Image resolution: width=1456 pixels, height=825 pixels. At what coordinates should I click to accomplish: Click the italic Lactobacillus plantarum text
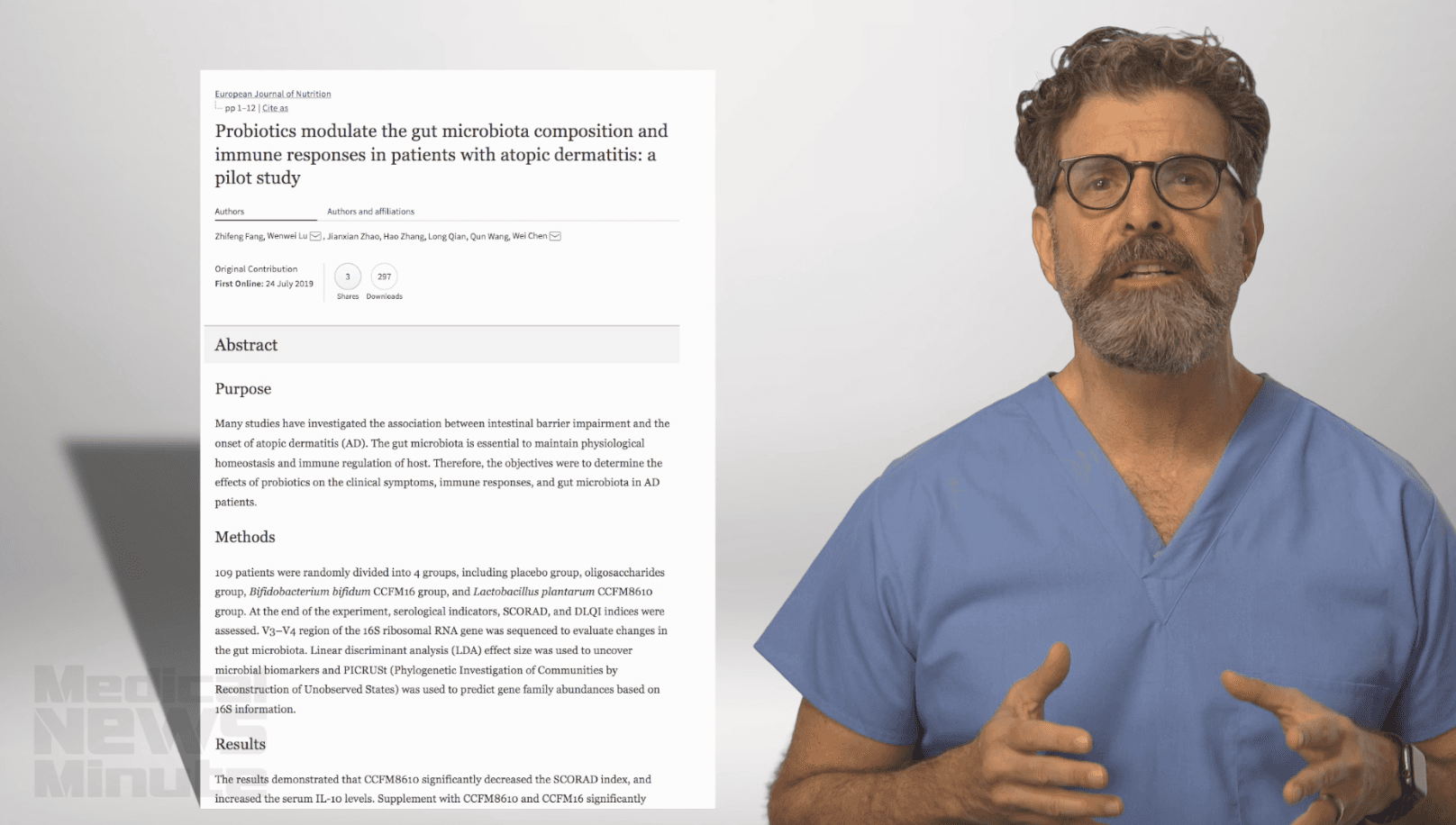[x=533, y=592]
